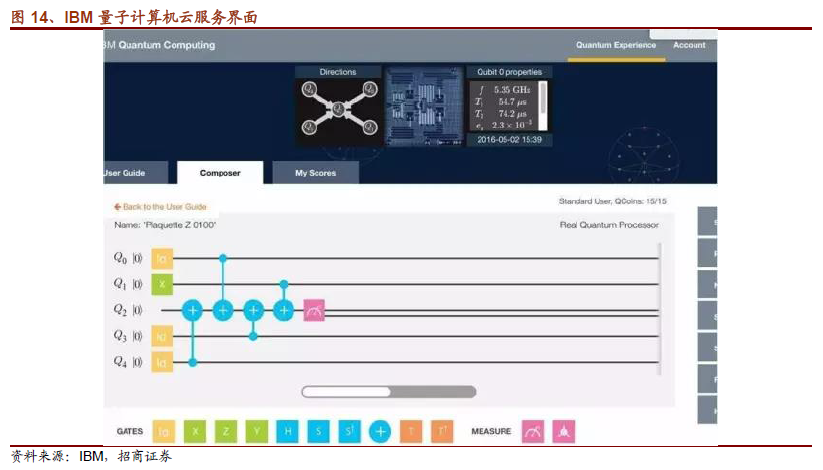
Task: Click the pink measurement gate on Q2 line
Action: tap(314, 310)
